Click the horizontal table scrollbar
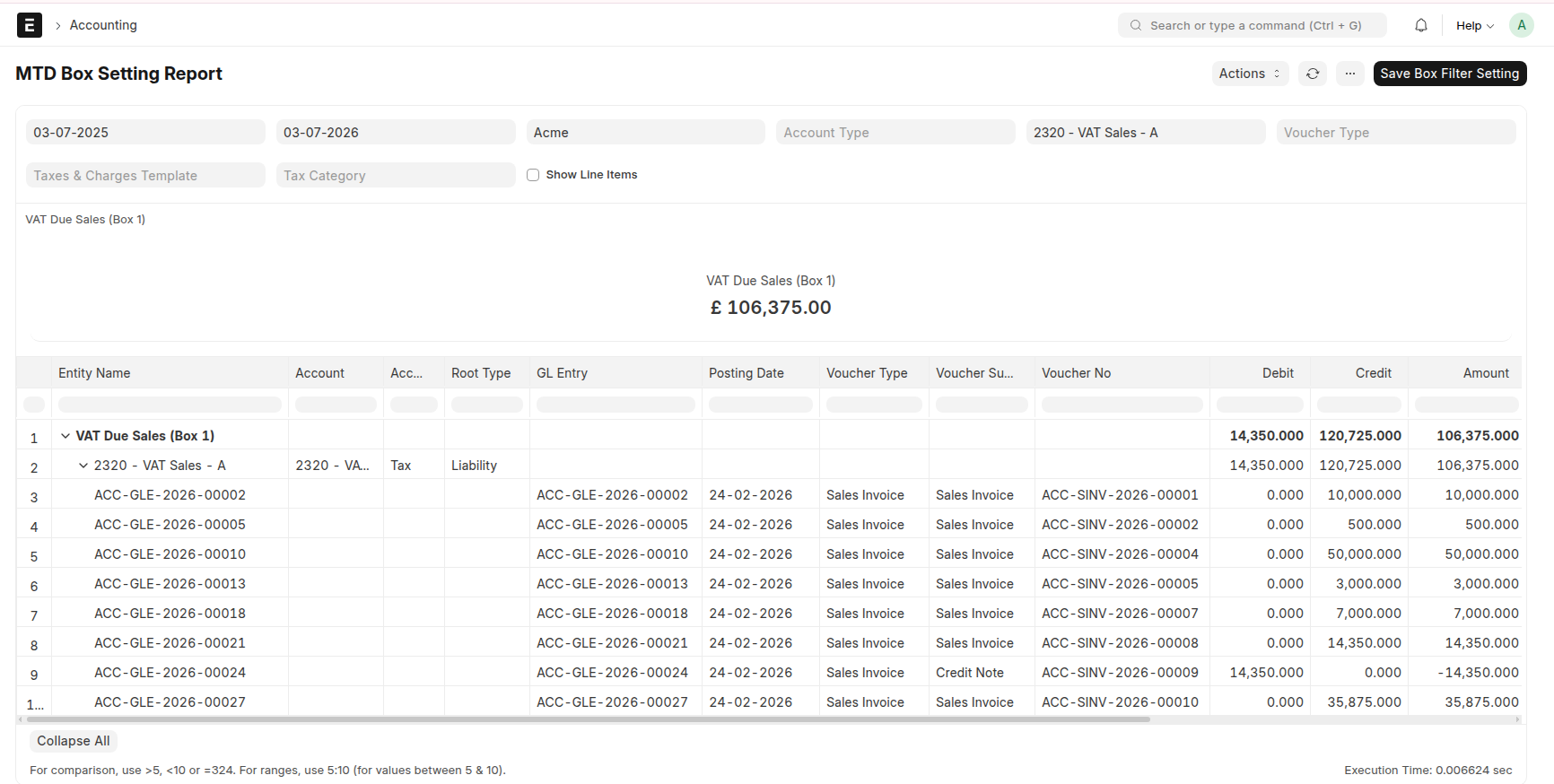This screenshot has width=1554, height=784. tap(588, 719)
